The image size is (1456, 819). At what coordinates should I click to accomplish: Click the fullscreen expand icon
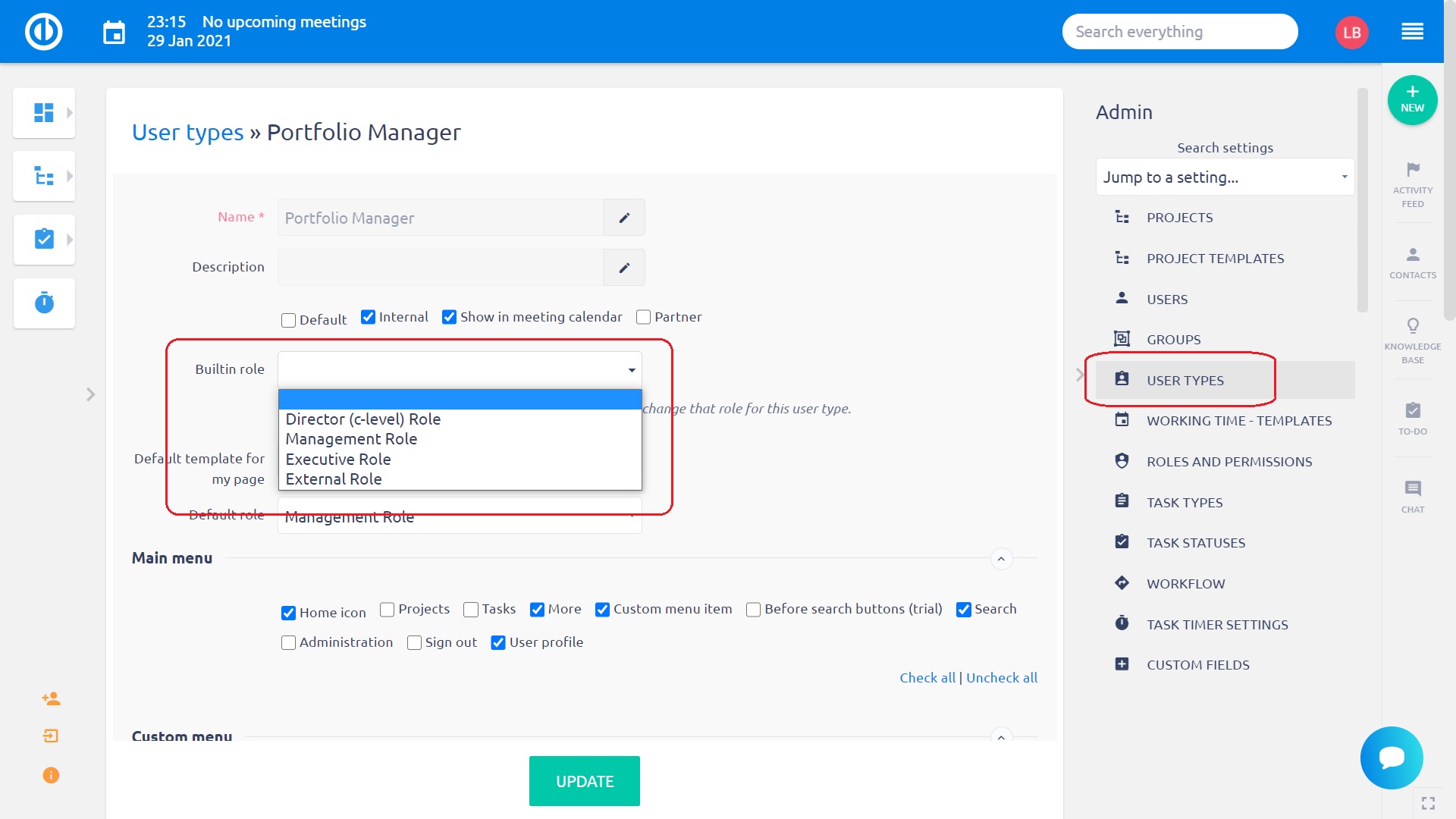pyautogui.click(x=1428, y=803)
